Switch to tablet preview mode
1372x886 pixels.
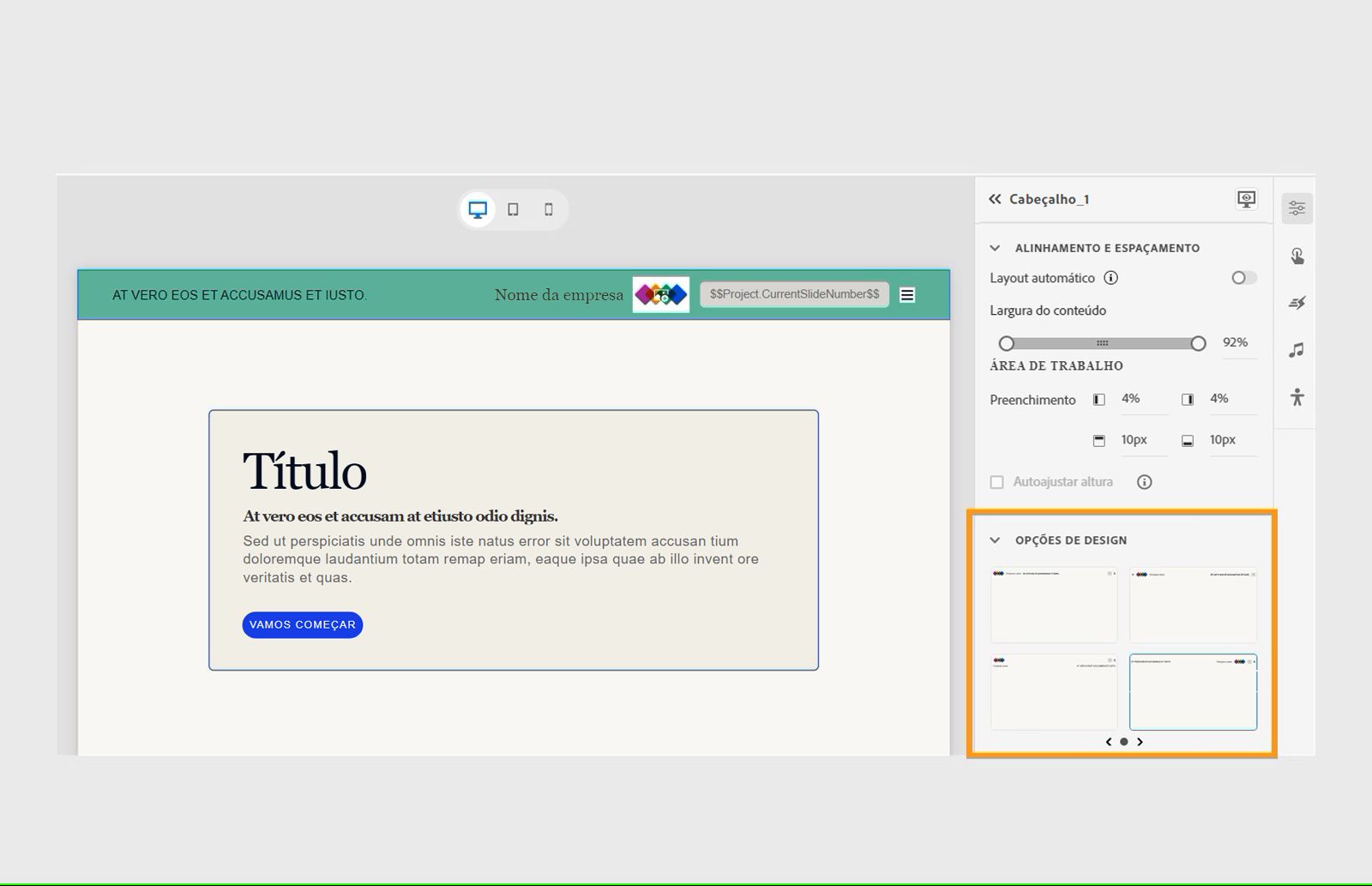tap(514, 208)
